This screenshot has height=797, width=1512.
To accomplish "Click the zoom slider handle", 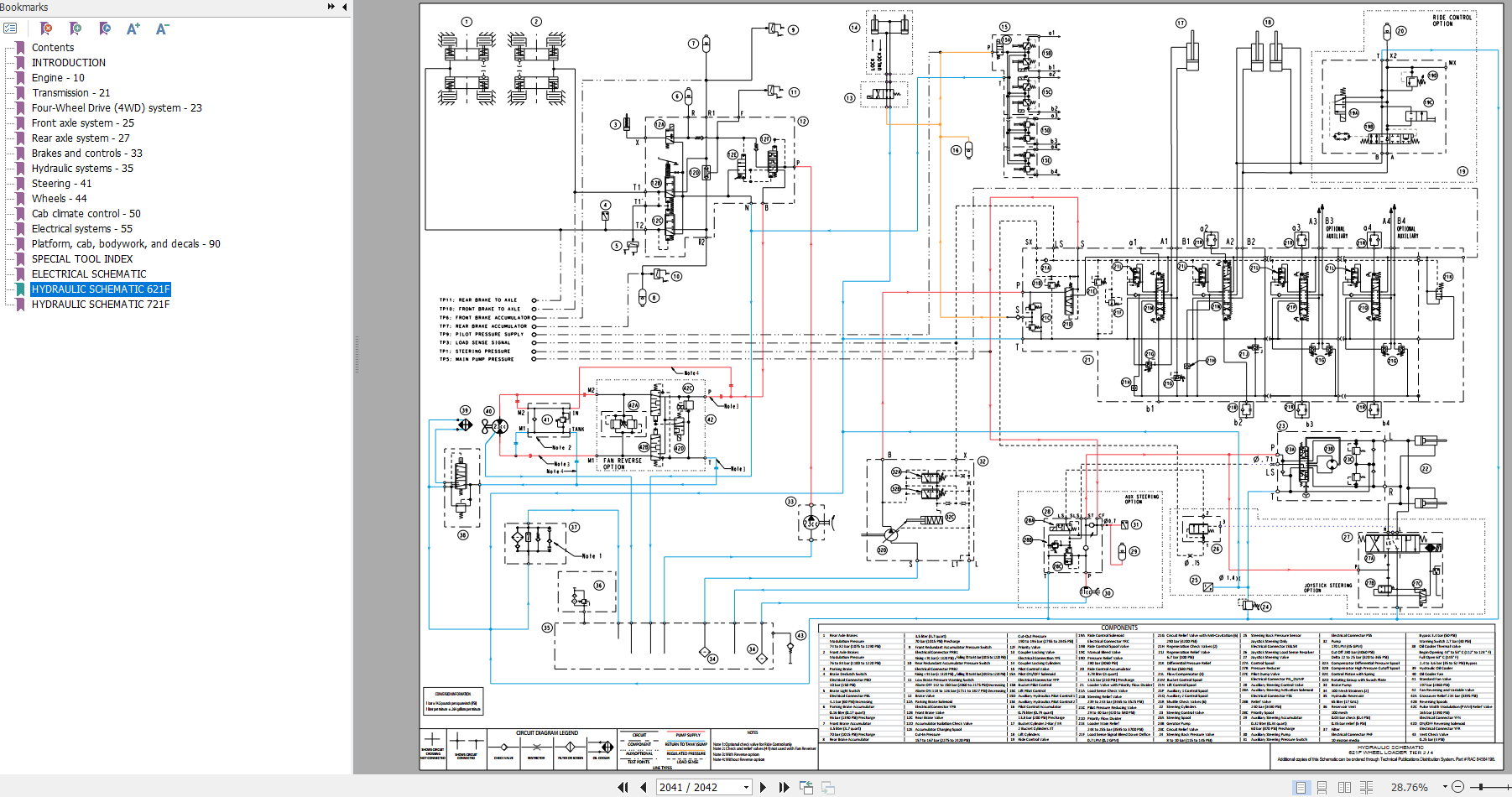I will [1483, 787].
